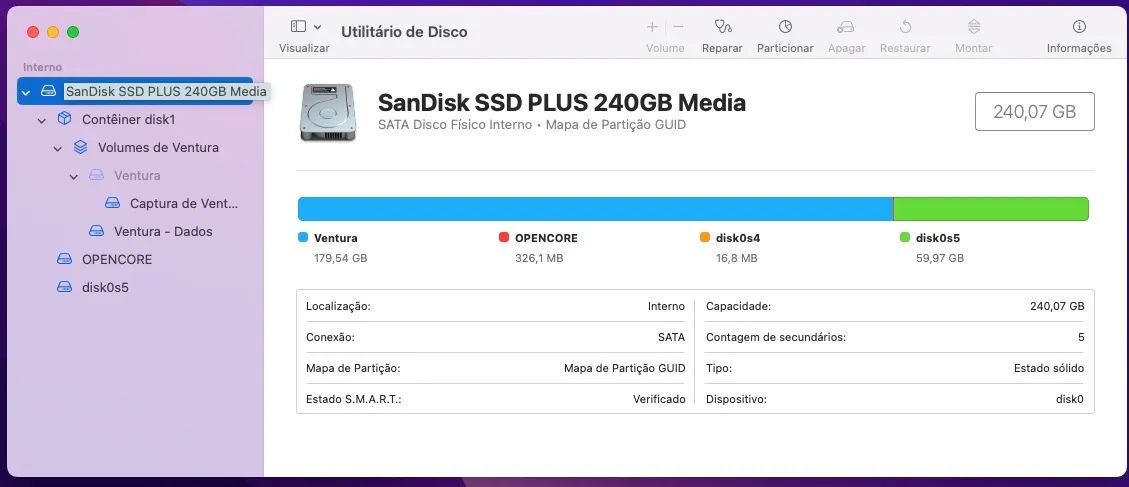Click the Montar mount icon
This screenshot has height=487, width=1129.
[973, 27]
